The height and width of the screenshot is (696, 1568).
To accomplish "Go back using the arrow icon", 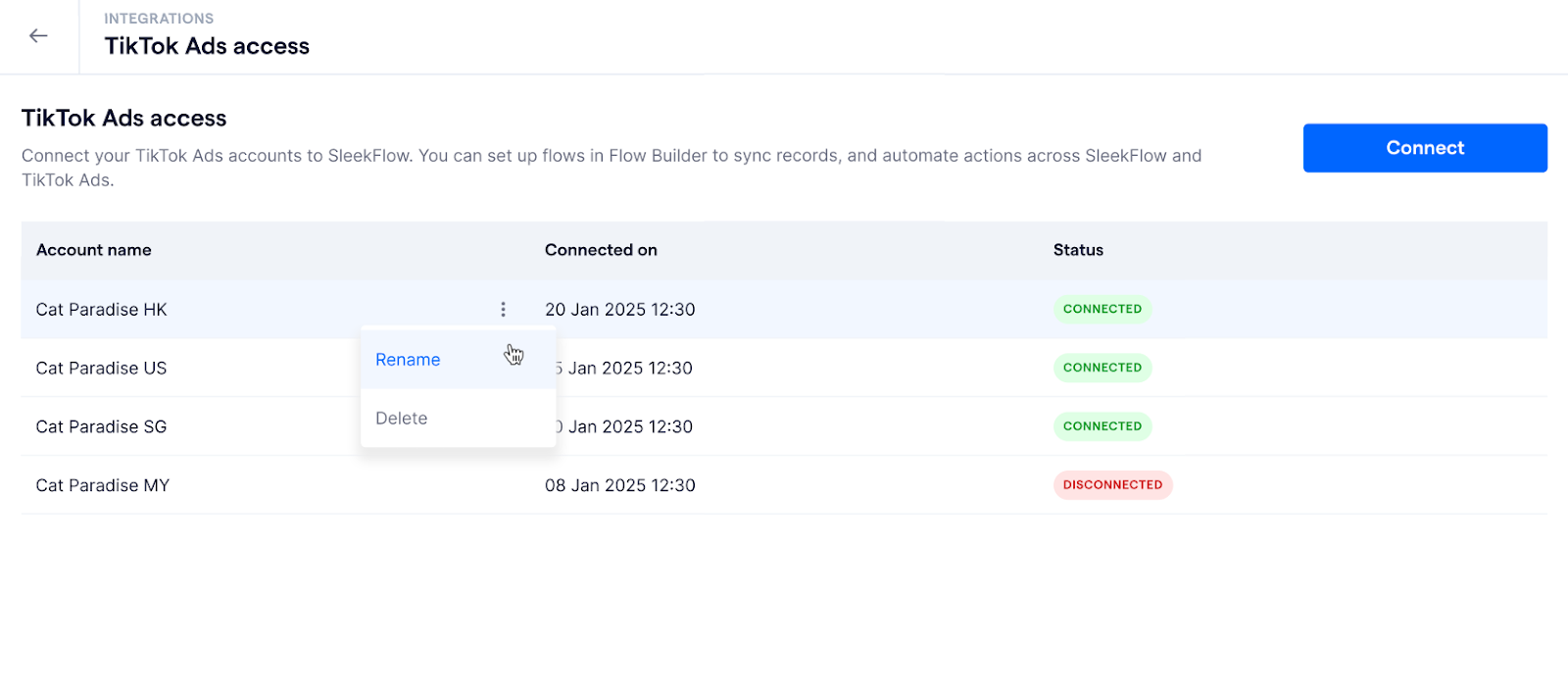I will (38, 36).
